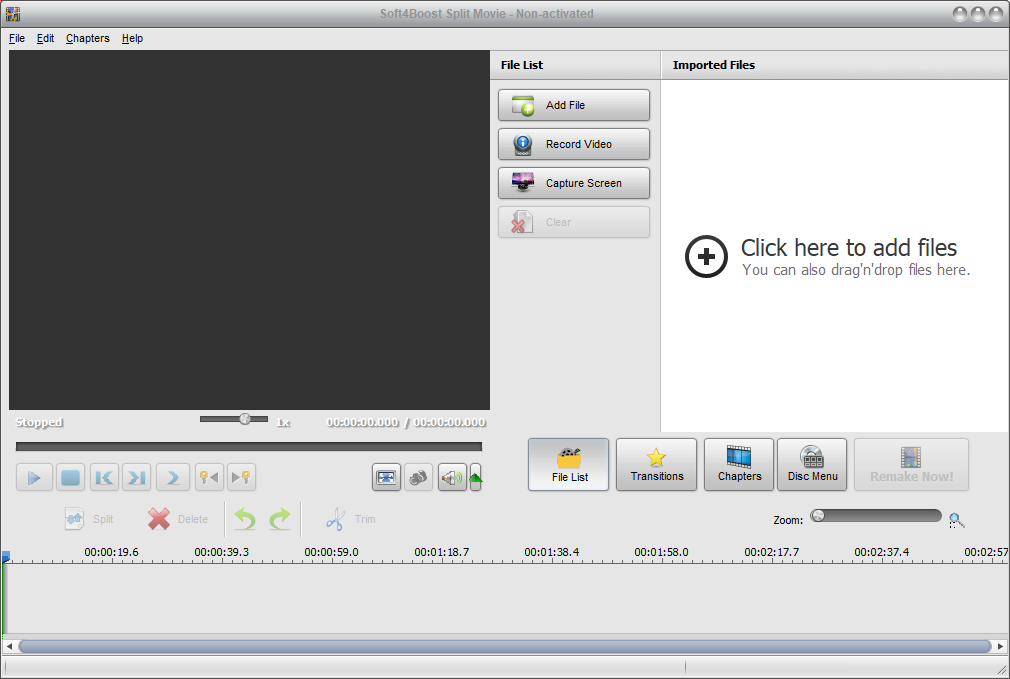Jump to previous frame icon
The width and height of the screenshot is (1010, 679).
click(104, 477)
